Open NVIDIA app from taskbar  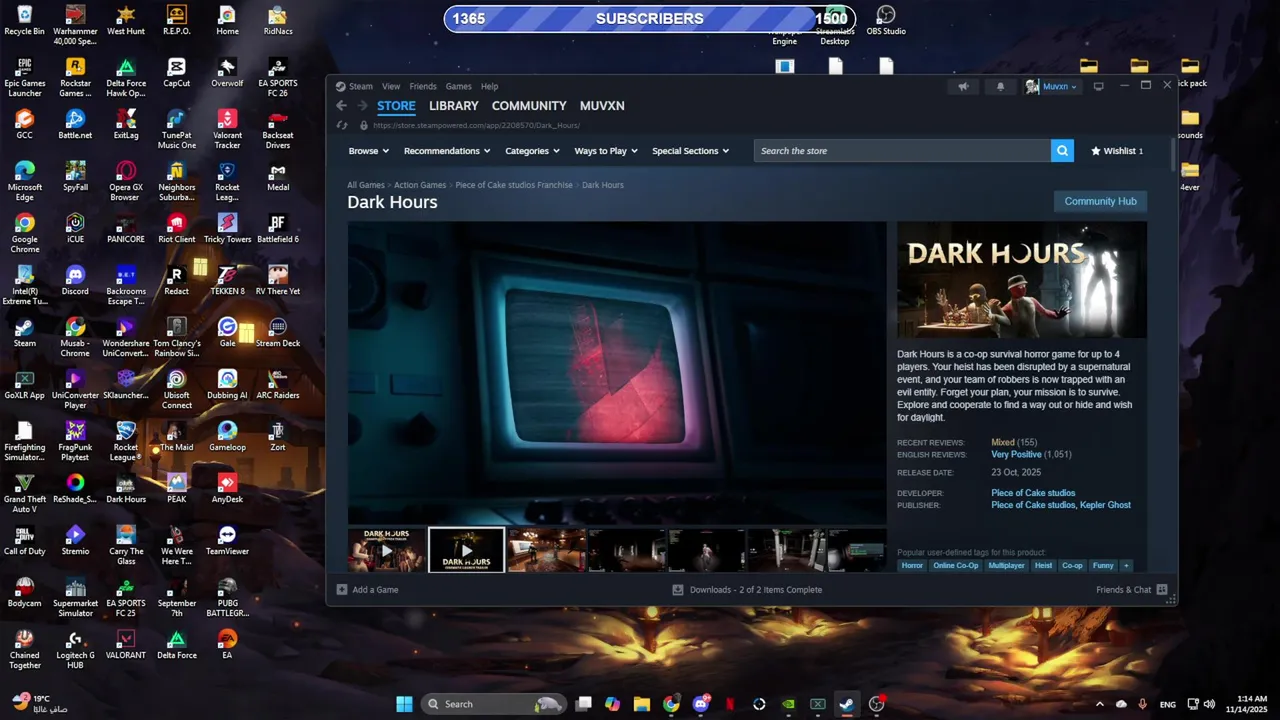(788, 704)
